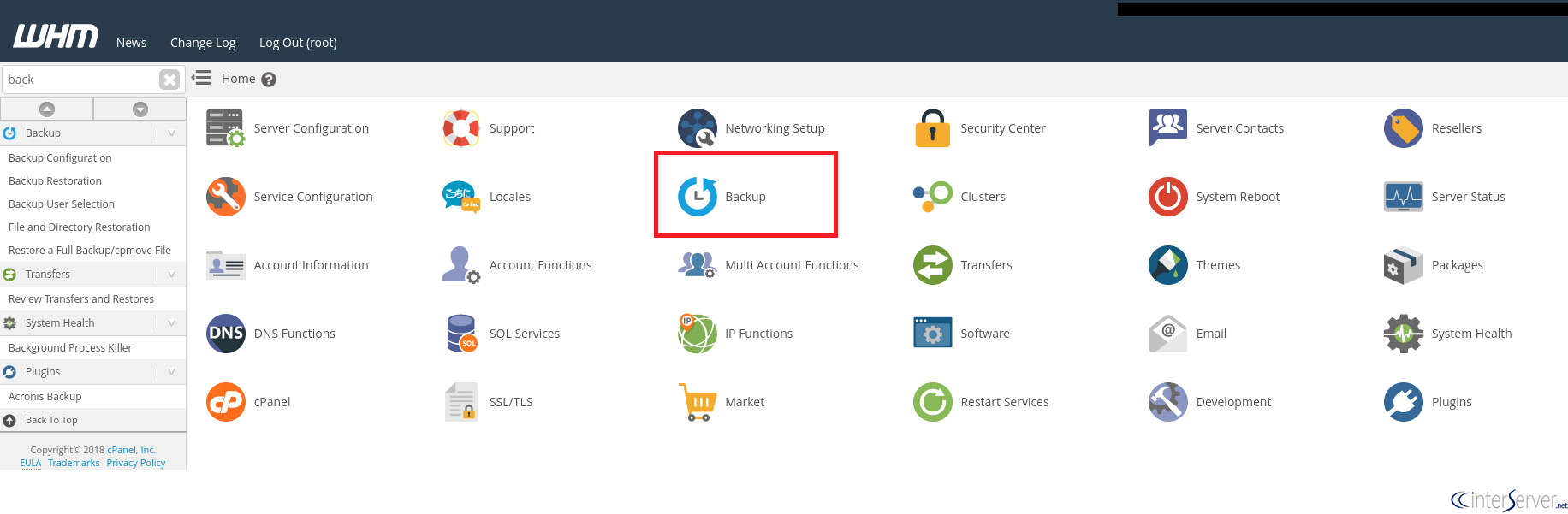Open the Service Configuration wrench icon
Viewport: 1568px width, 514px height.
[226, 197]
